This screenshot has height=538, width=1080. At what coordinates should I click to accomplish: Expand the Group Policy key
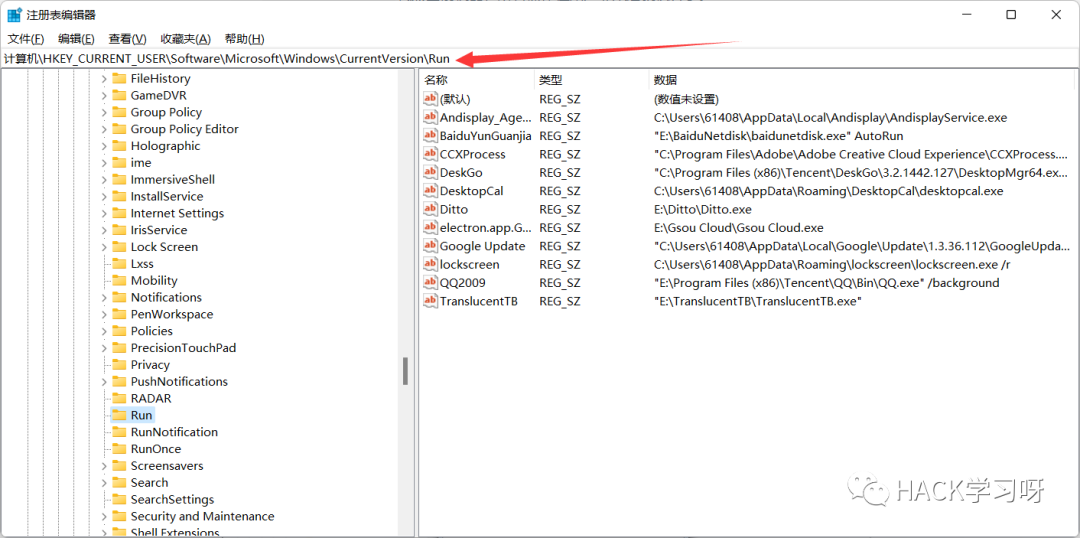click(x=104, y=112)
